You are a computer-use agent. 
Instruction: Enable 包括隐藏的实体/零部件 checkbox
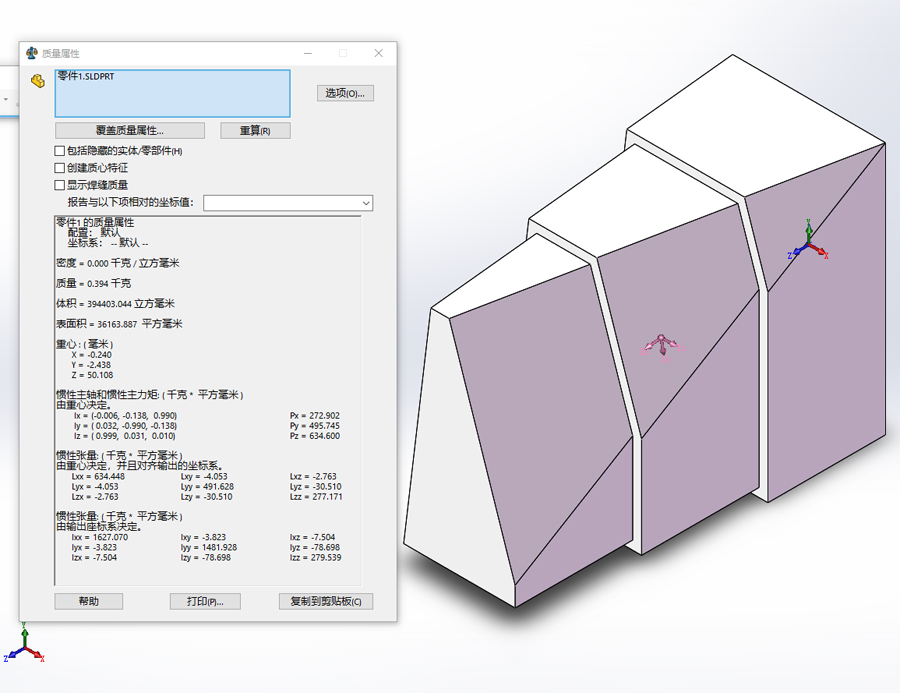pos(60,151)
